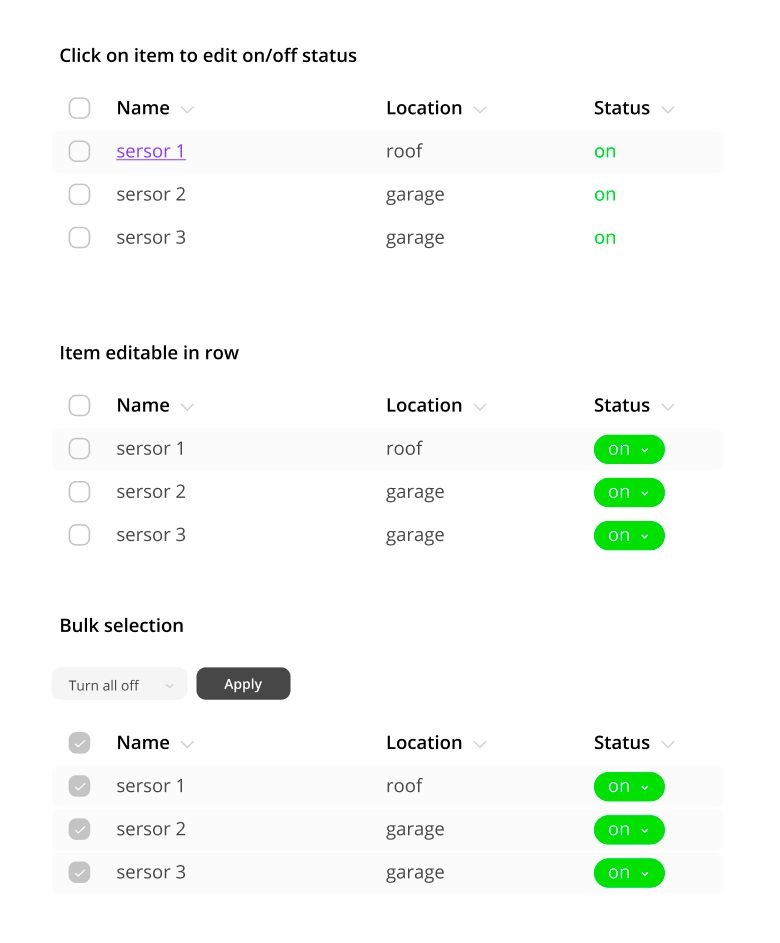Click roof location in Bulk selection table
Screen dimensions: 780x943
tap(404, 786)
